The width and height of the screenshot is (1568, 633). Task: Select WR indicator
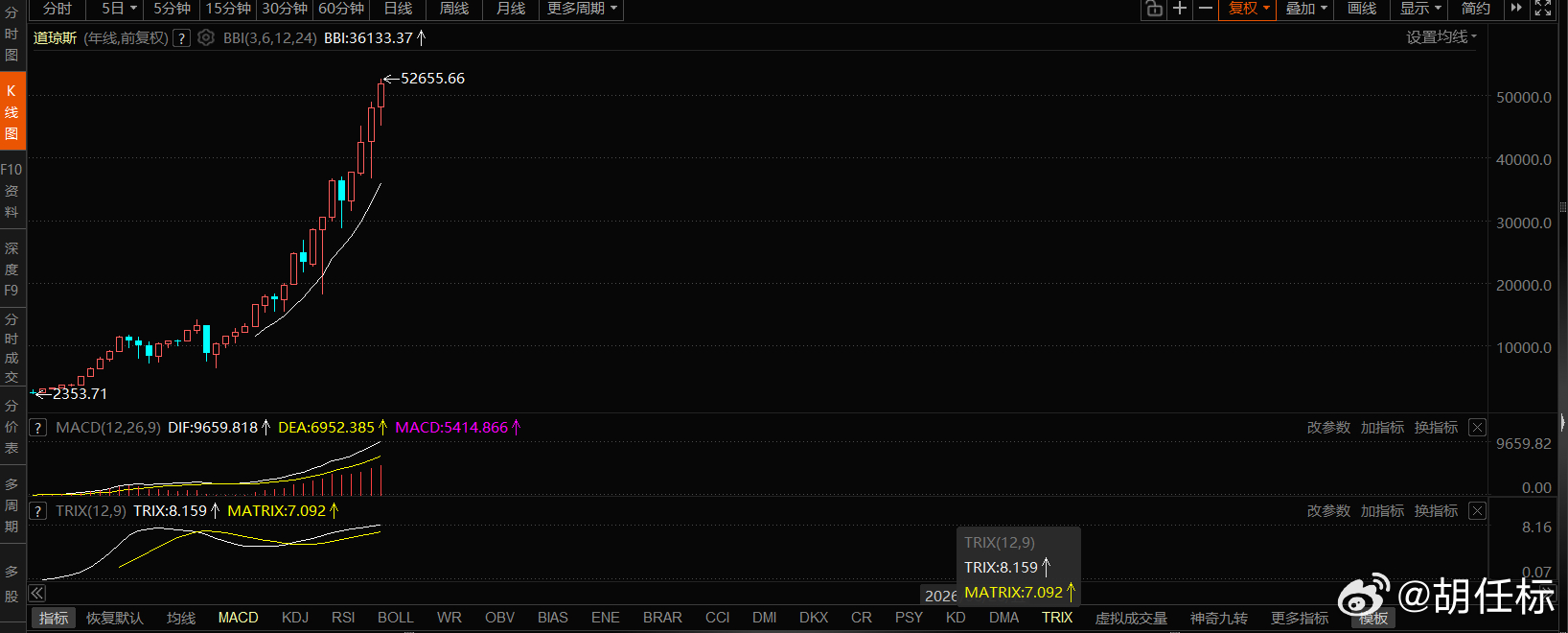click(x=450, y=618)
